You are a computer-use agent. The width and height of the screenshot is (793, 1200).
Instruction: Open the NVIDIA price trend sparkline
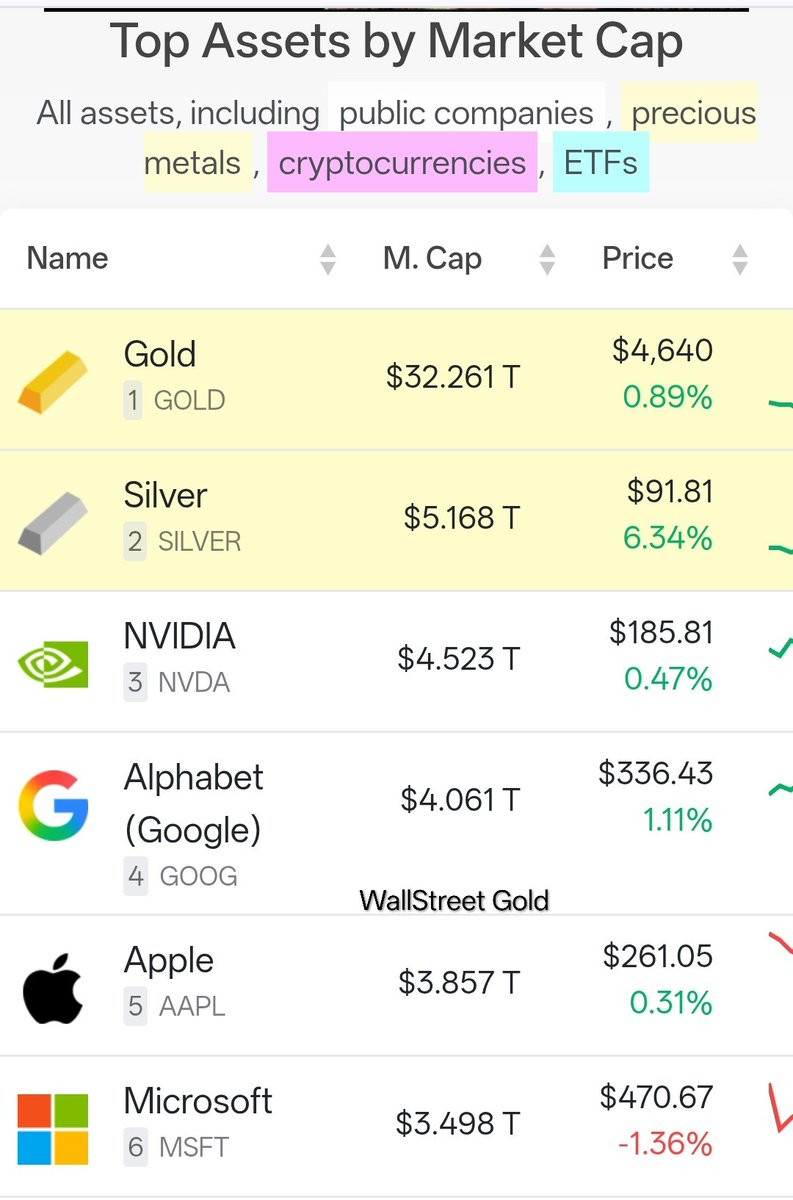click(779, 649)
